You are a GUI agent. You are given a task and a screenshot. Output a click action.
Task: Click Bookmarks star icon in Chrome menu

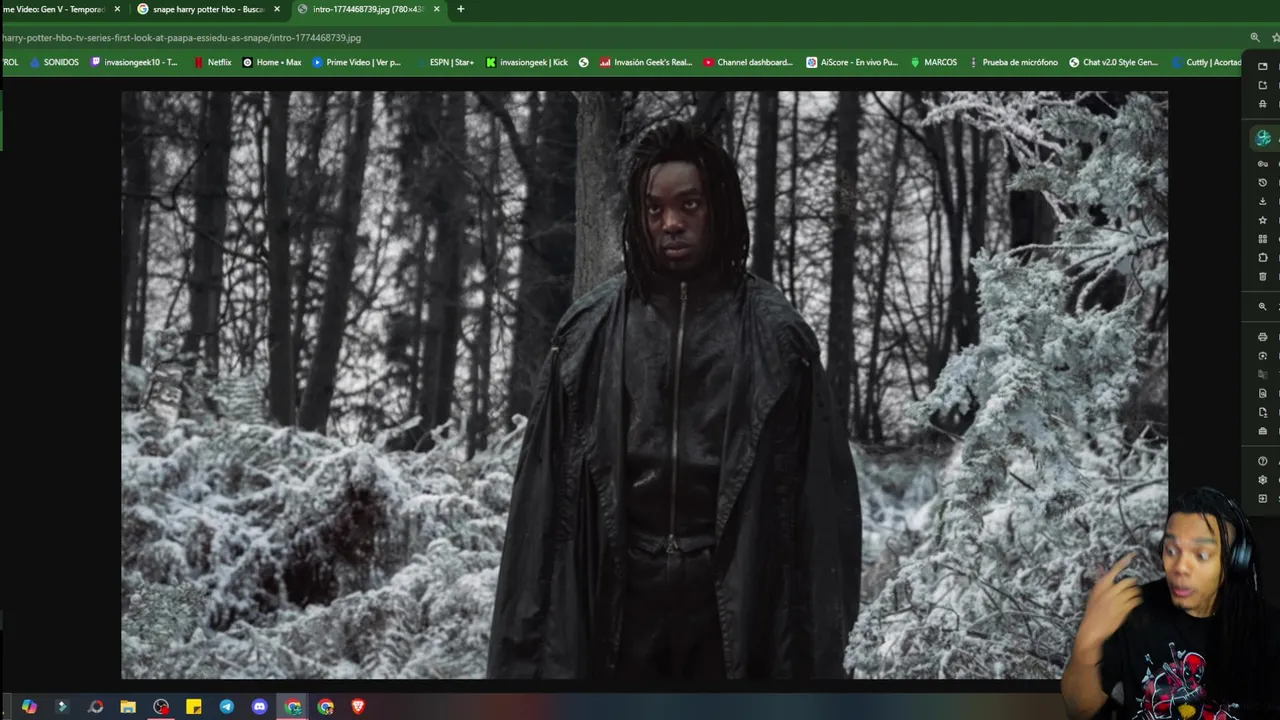pyautogui.click(x=1263, y=220)
